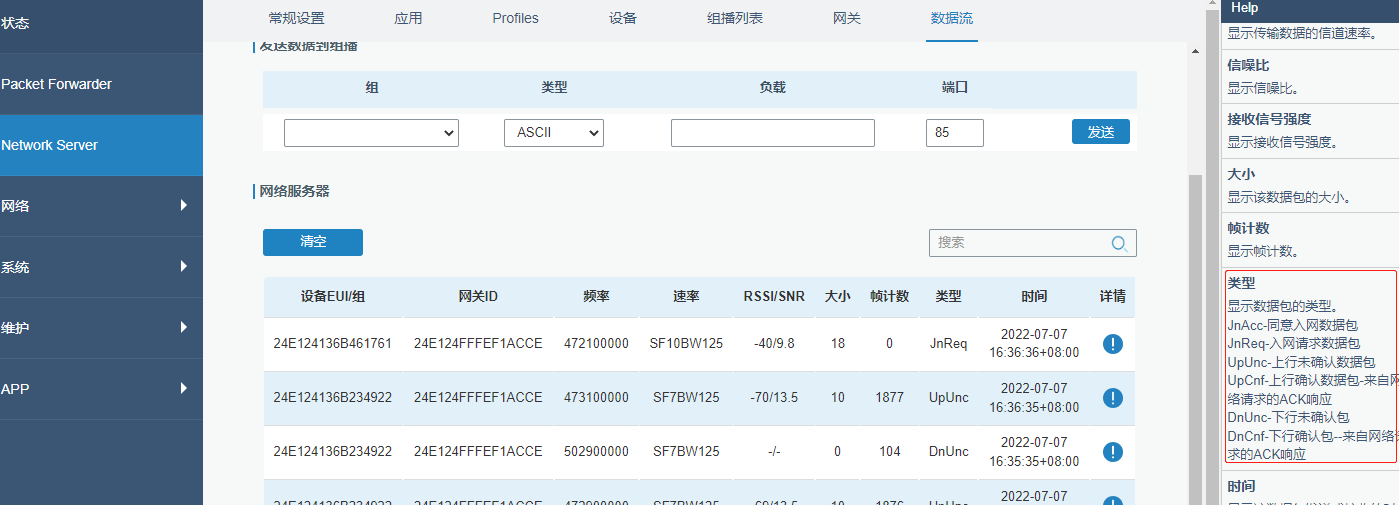1399x505 pixels.
Task: Select the 数据流 tab
Action: click(952, 18)
